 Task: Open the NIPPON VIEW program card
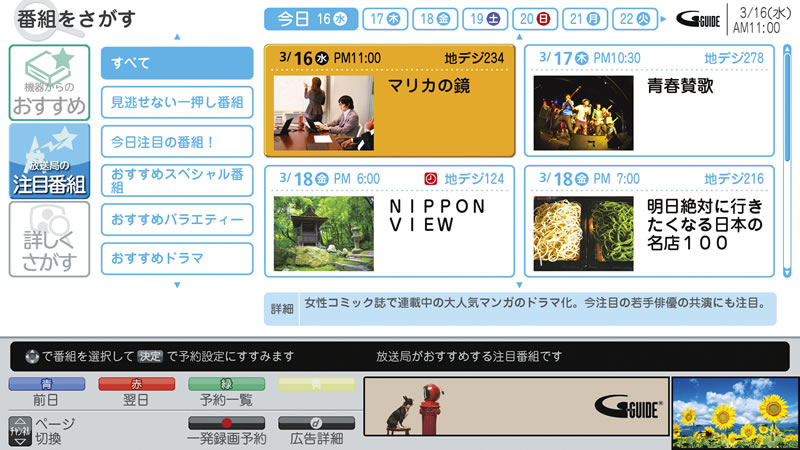390,221
